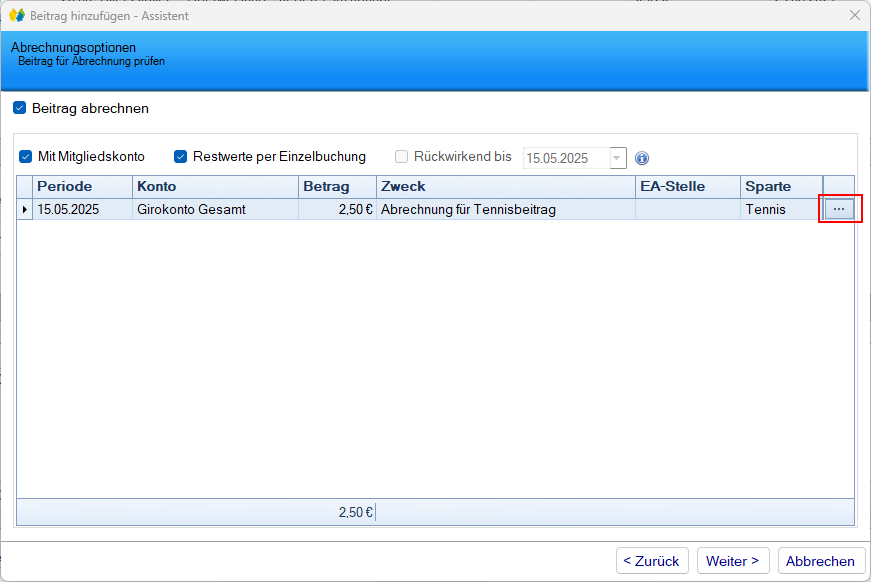
Task: Select the row indicator arrow for 15.05.2025
Action: [25, 210]
